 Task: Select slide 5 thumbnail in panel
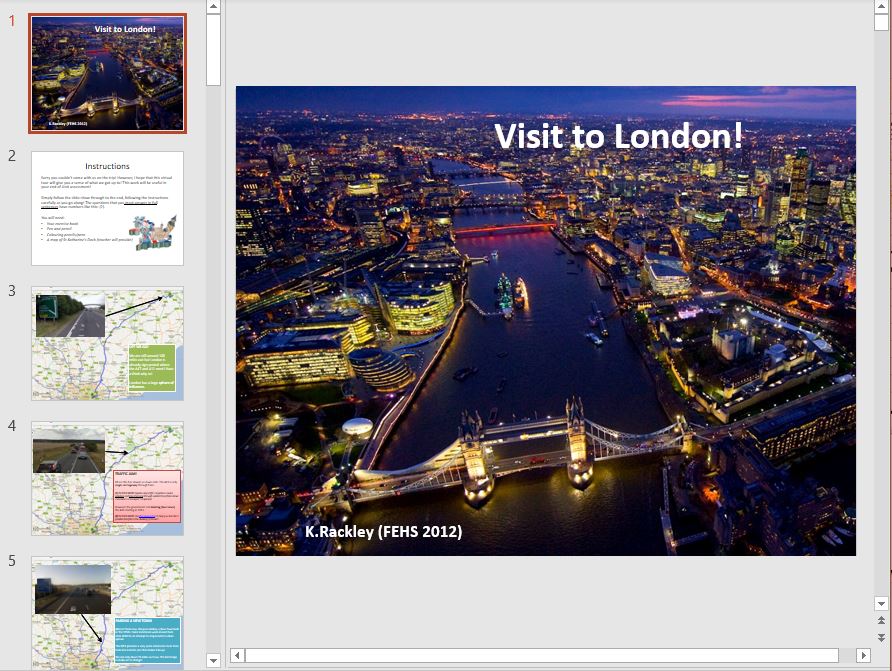pos(107,612)
